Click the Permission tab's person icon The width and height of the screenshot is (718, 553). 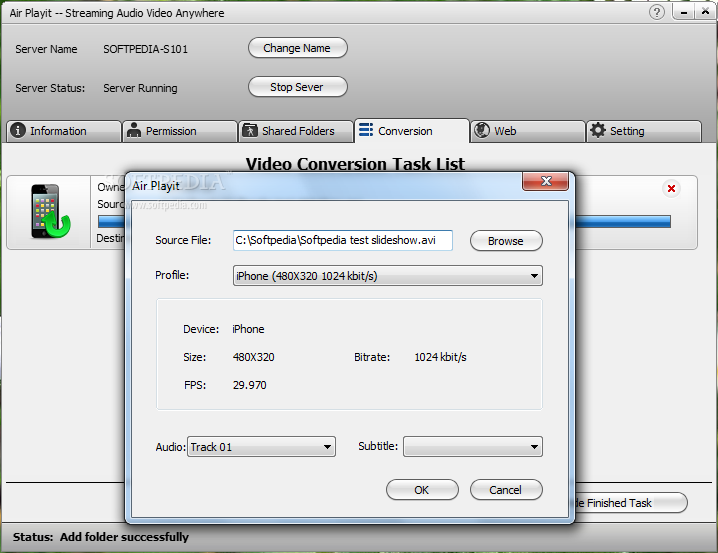[x=134, y=130]
